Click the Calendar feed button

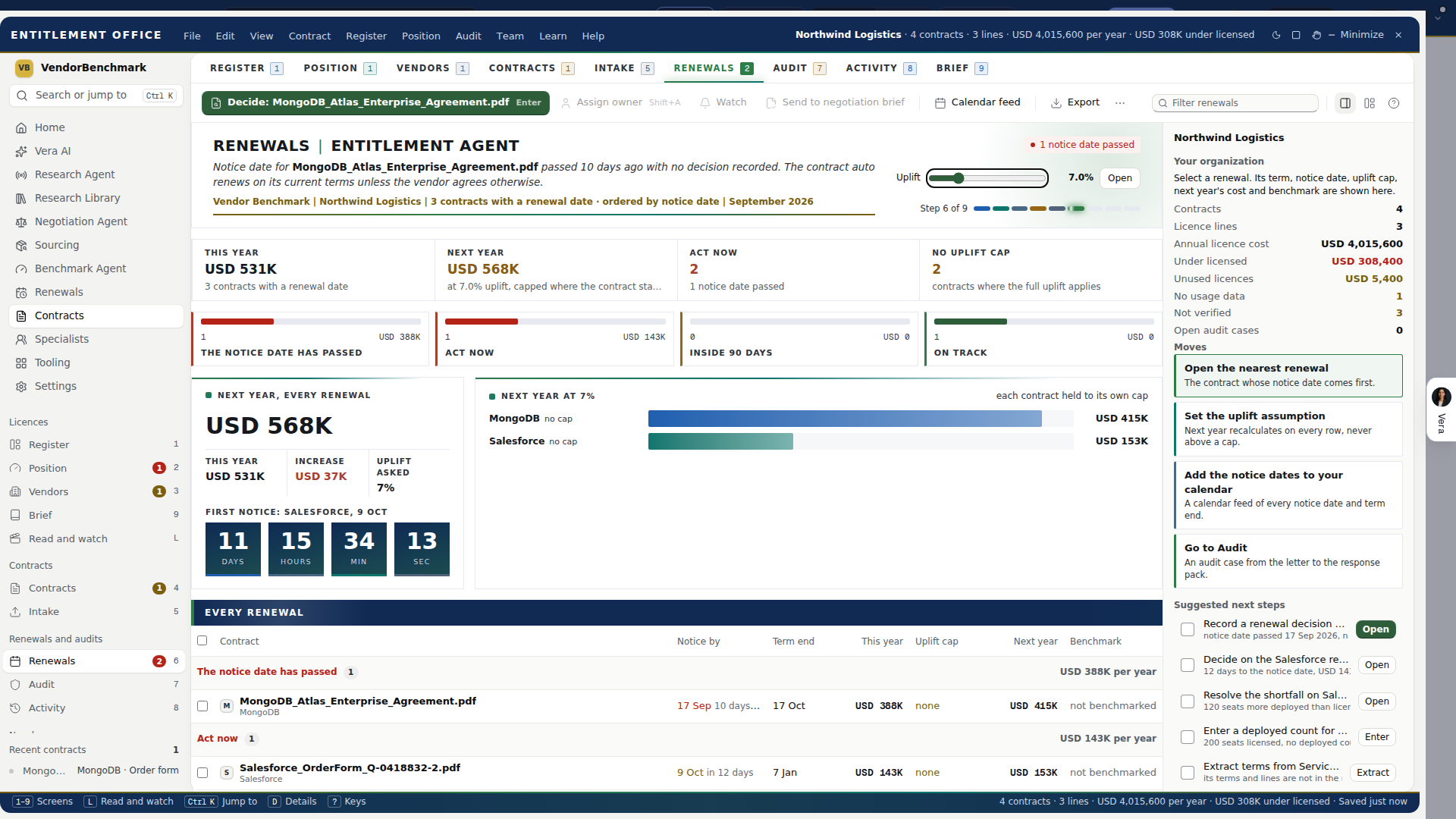pyautogui.click(x=977, y=102)
